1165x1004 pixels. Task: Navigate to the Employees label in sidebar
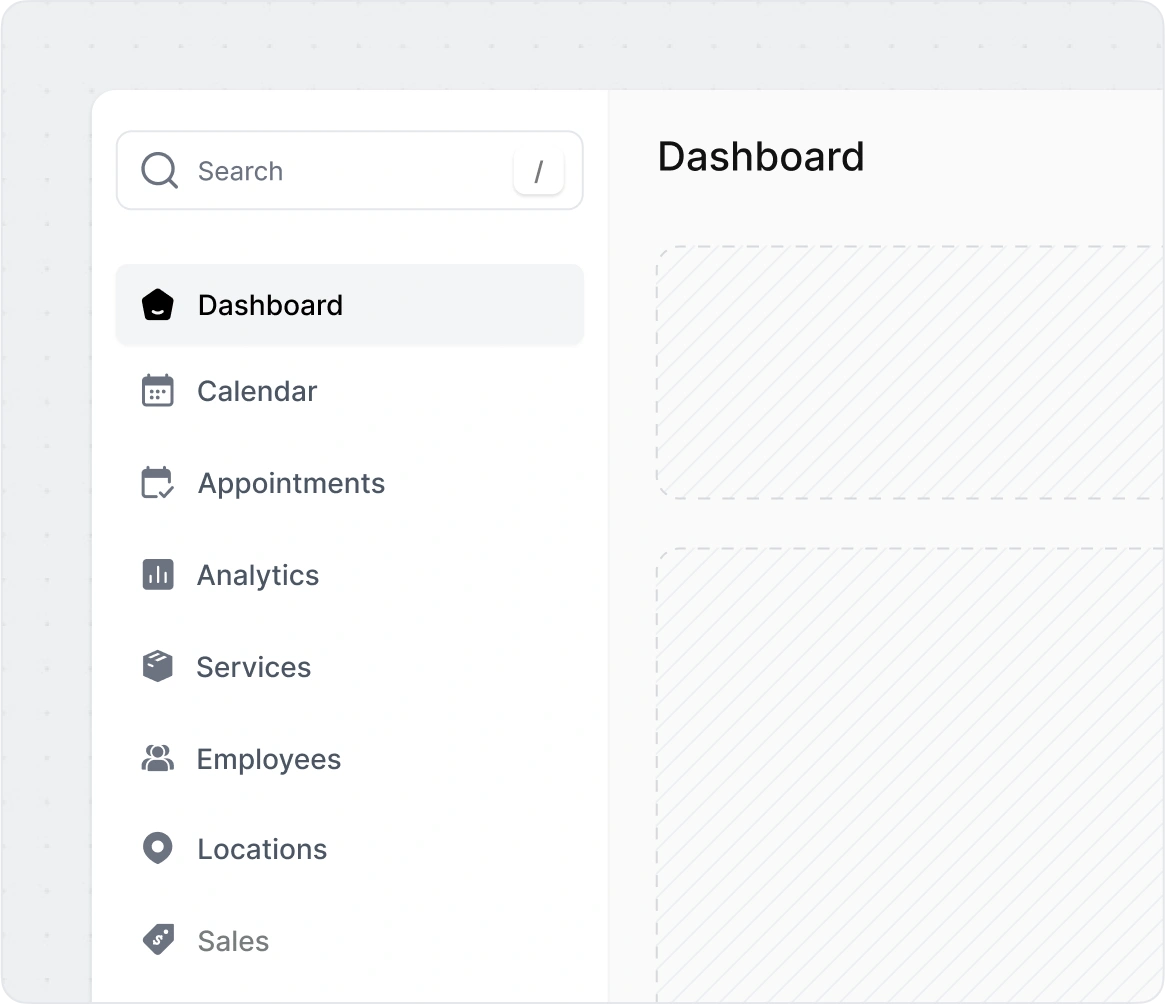click(269, 759)
